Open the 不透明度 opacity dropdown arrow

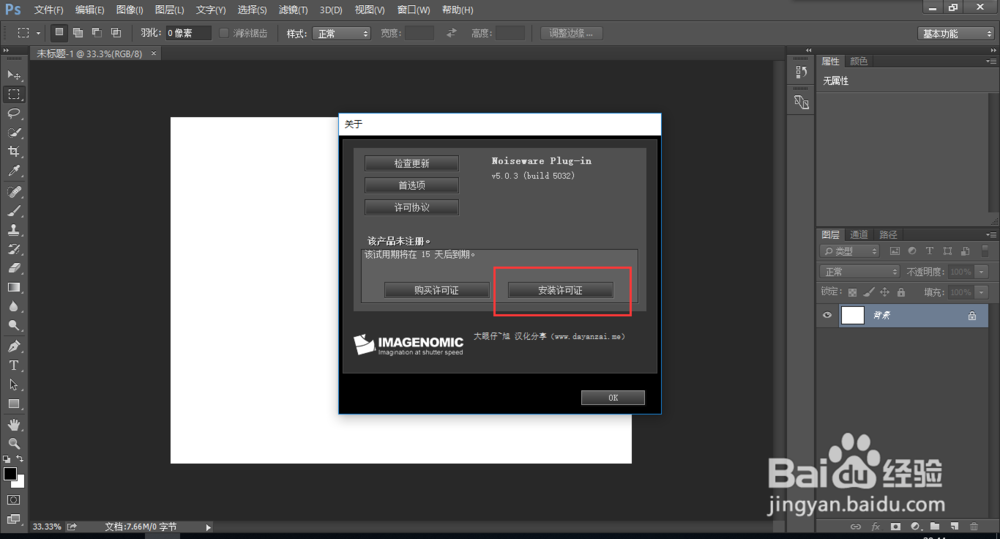click(982, 272)
